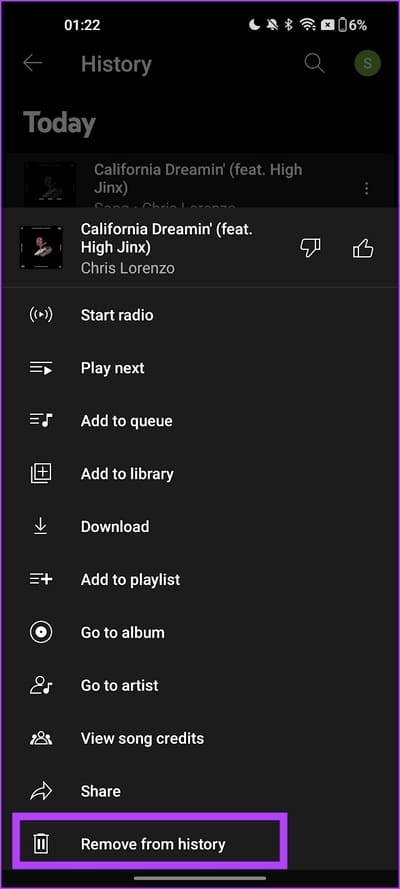Image resolution: width=400 pixels, height=889 pixels.
Task: Tap the song album thumbnail in sheet
Action: 41,248
